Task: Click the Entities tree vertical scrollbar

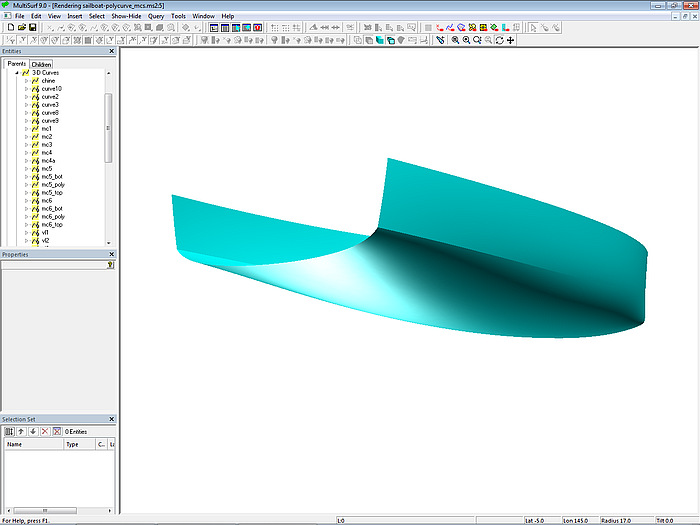Action: [x=108, y=127]
